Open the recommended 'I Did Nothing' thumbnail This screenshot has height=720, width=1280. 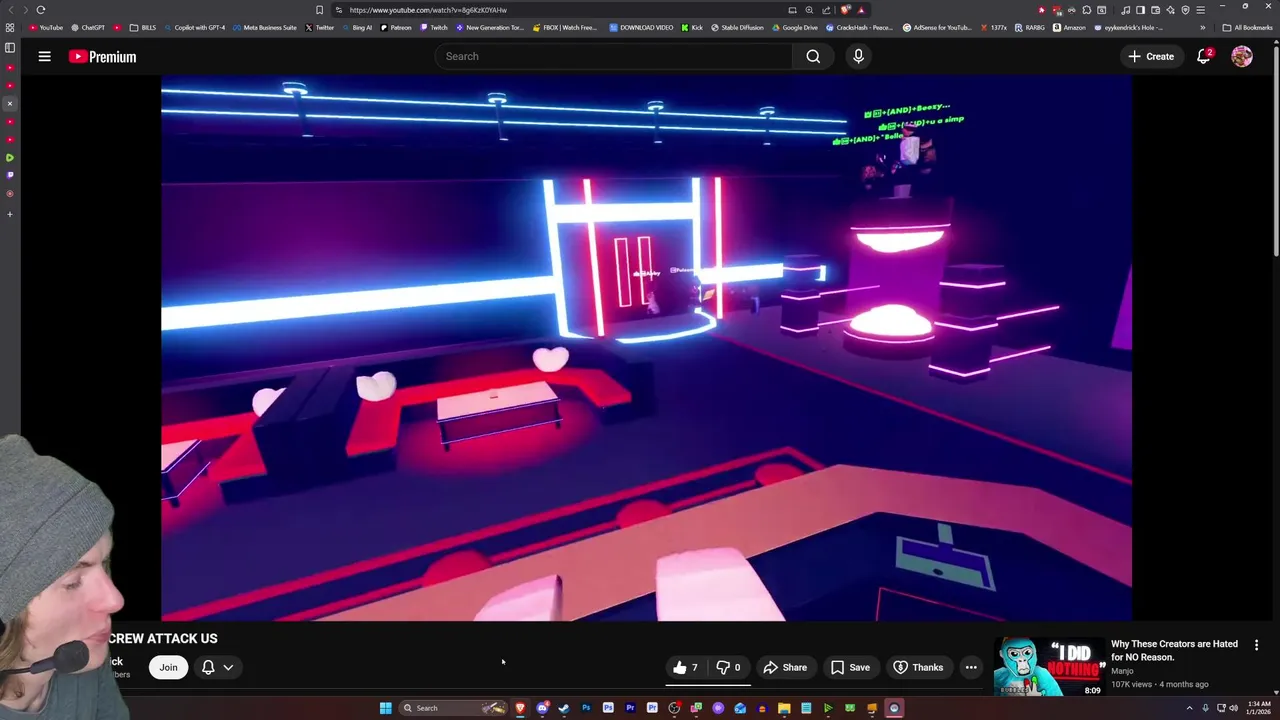pos(1049,666)
